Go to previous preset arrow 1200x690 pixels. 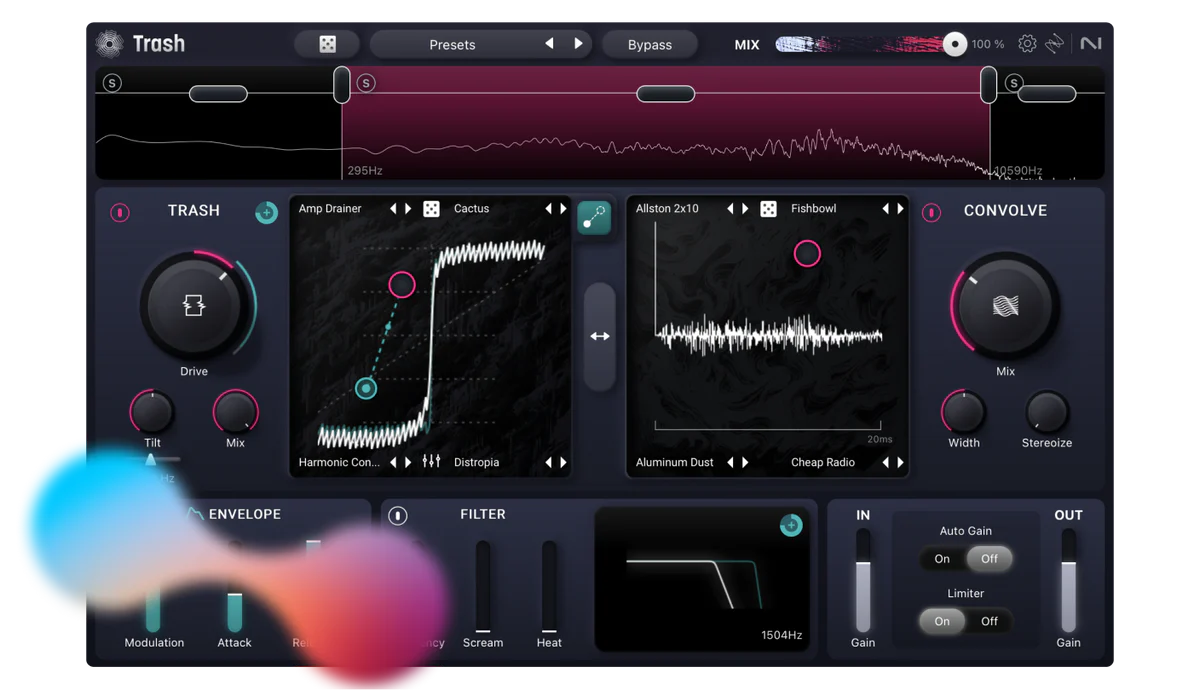pyautogui.click(x=549, y=44)
